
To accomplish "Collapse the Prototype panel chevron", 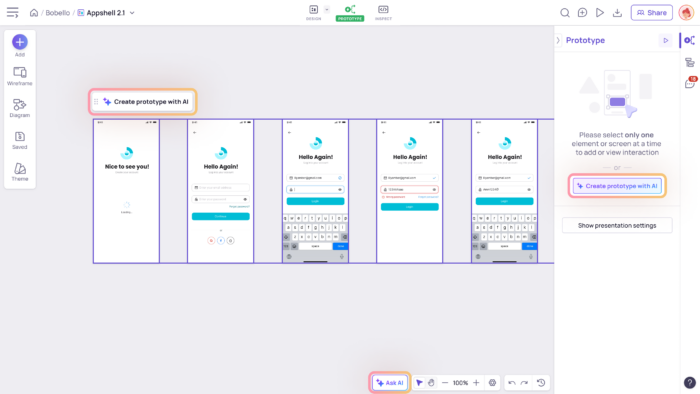I will [558, 40].
